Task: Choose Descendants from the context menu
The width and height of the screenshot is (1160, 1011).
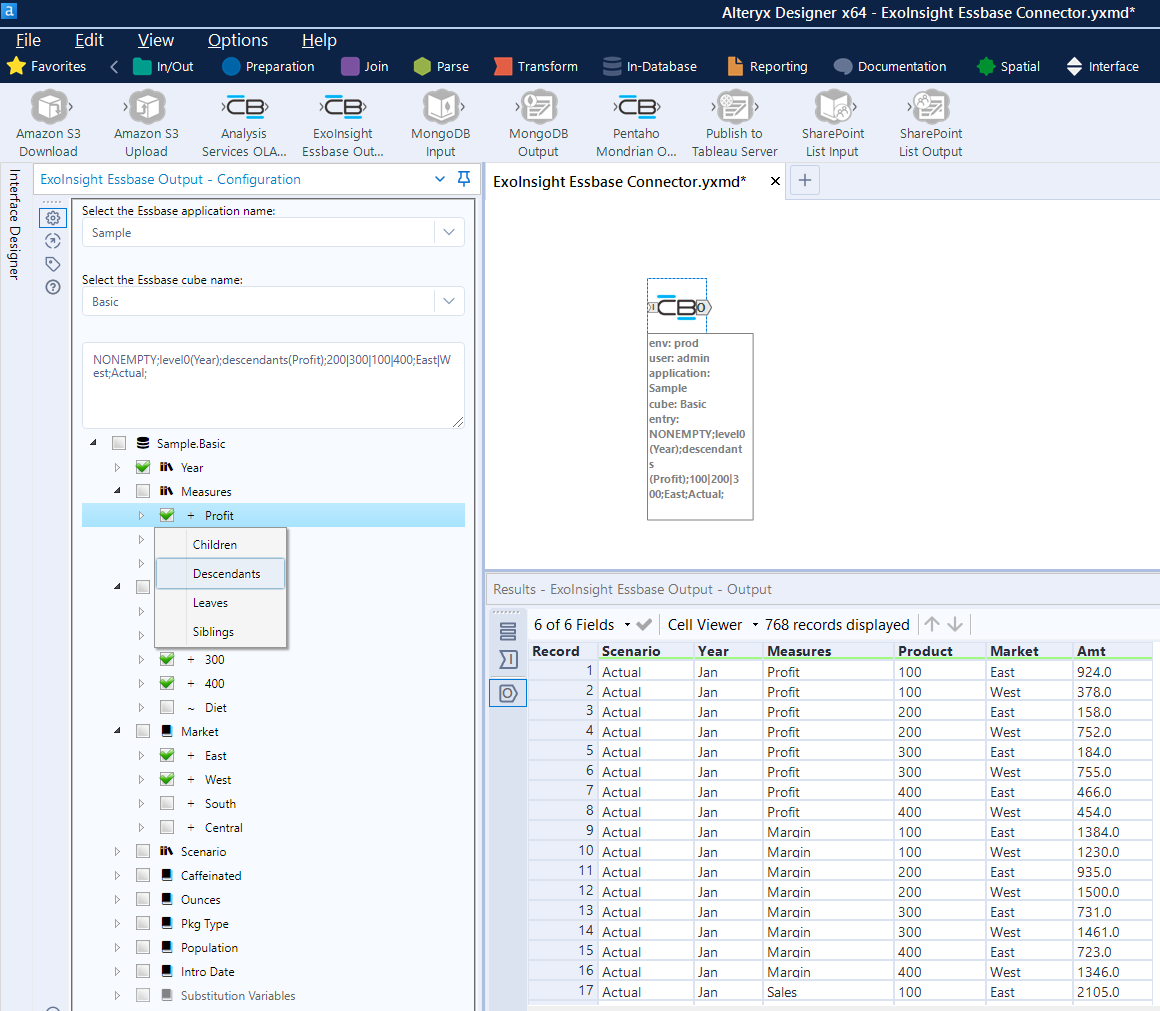Action: click(220, 575)
